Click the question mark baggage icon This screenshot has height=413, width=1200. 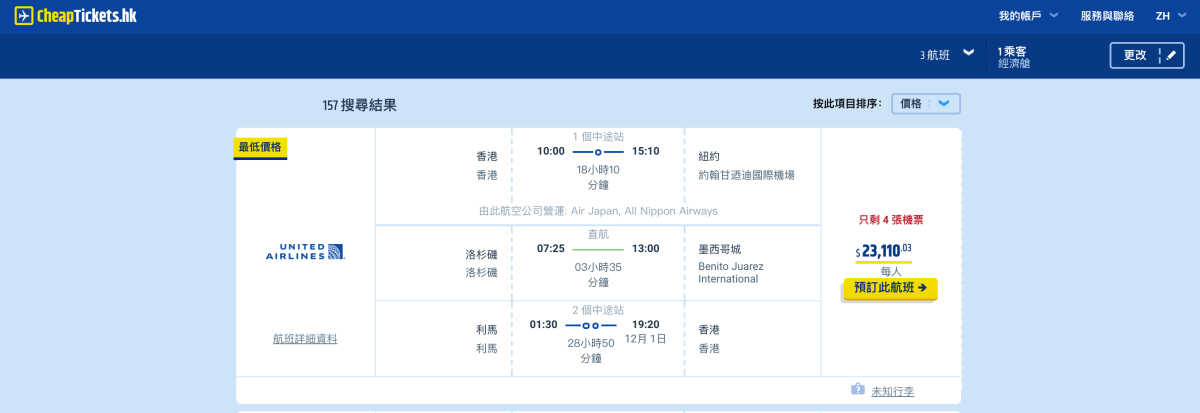click(x=857, y=391)
